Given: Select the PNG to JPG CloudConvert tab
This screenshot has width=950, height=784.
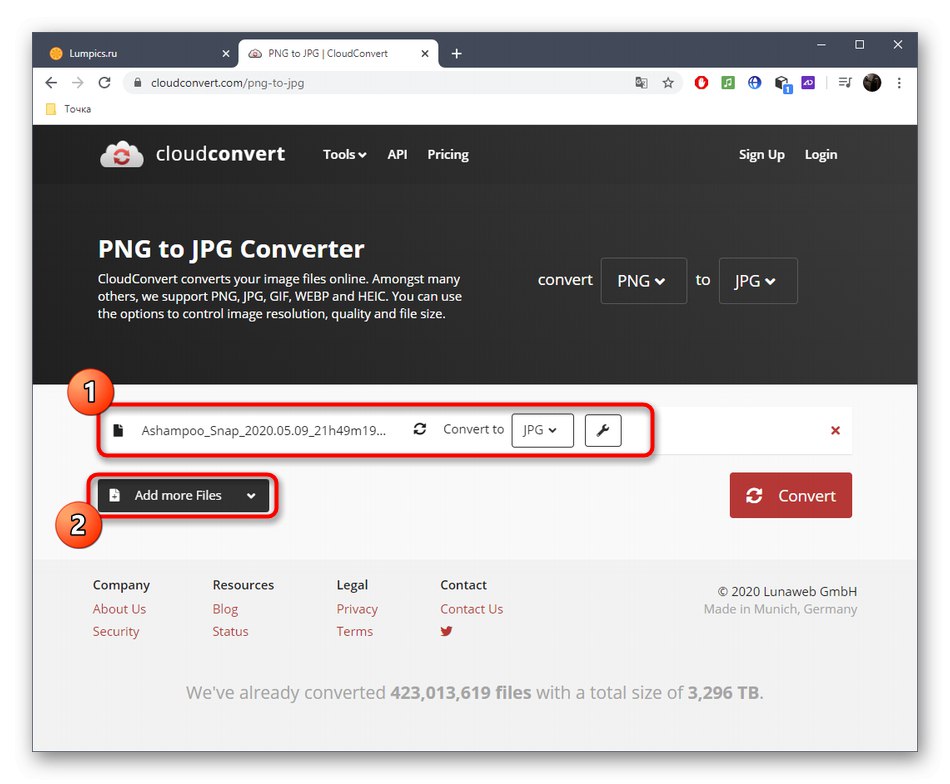Looking at the screenshot, I should (x=338, y=53).
